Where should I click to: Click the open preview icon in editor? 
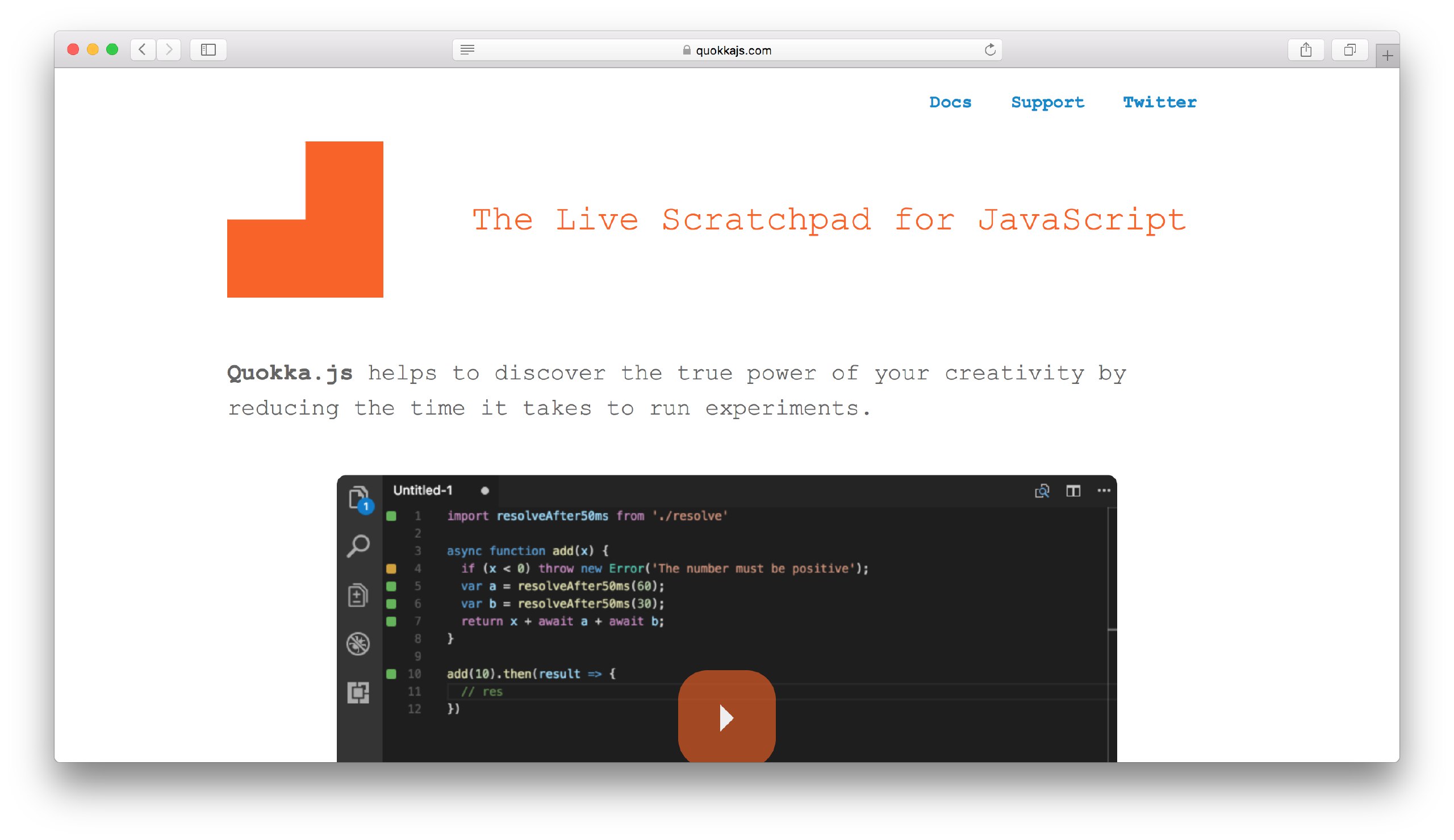1042,491
